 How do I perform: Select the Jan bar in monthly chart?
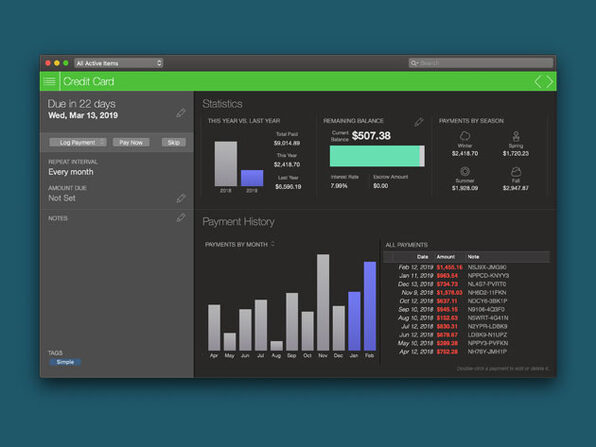pos(354,321)
